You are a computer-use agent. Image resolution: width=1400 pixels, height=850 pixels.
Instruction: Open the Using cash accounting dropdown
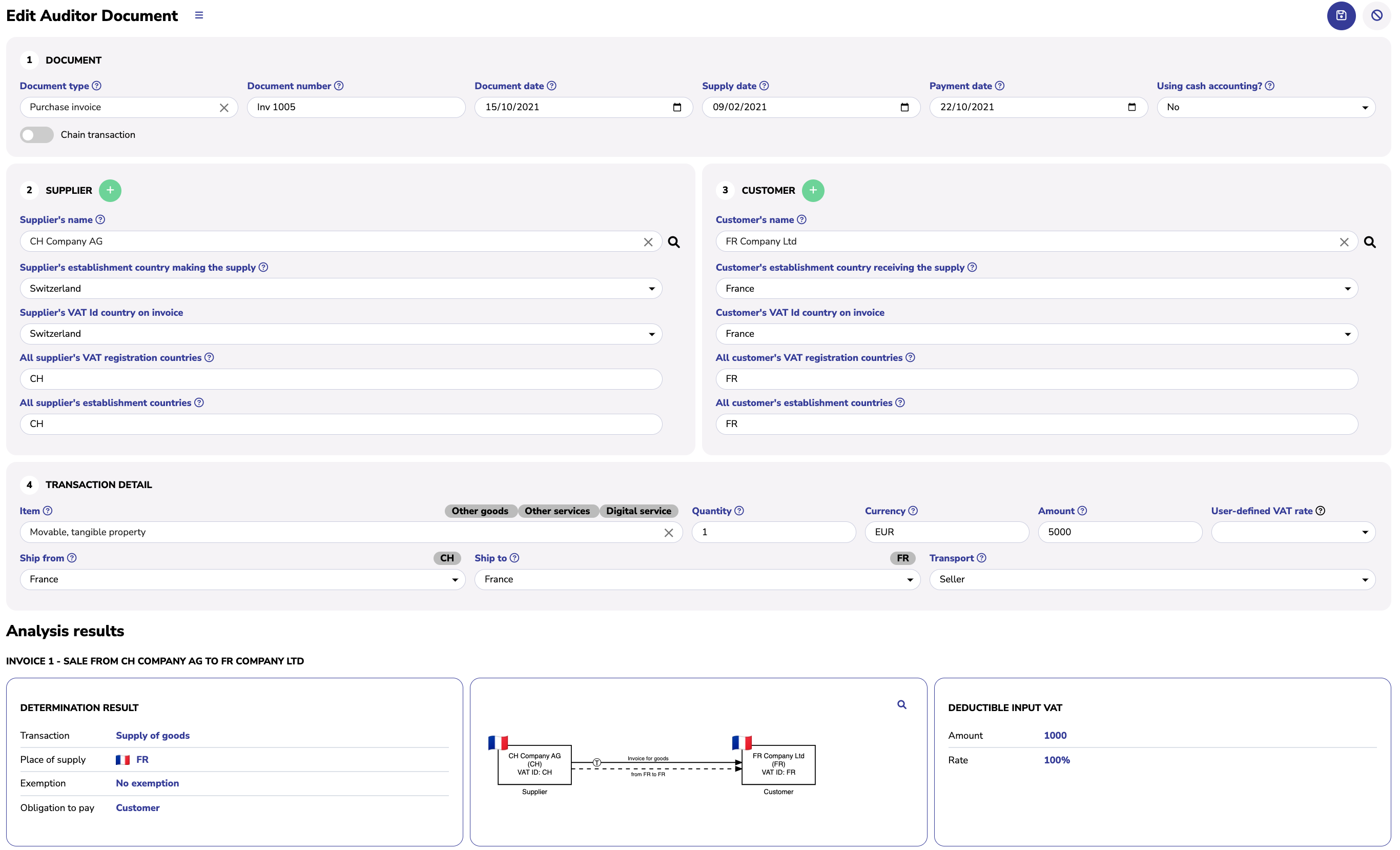pyautogui.click(x=1265, y=108)
